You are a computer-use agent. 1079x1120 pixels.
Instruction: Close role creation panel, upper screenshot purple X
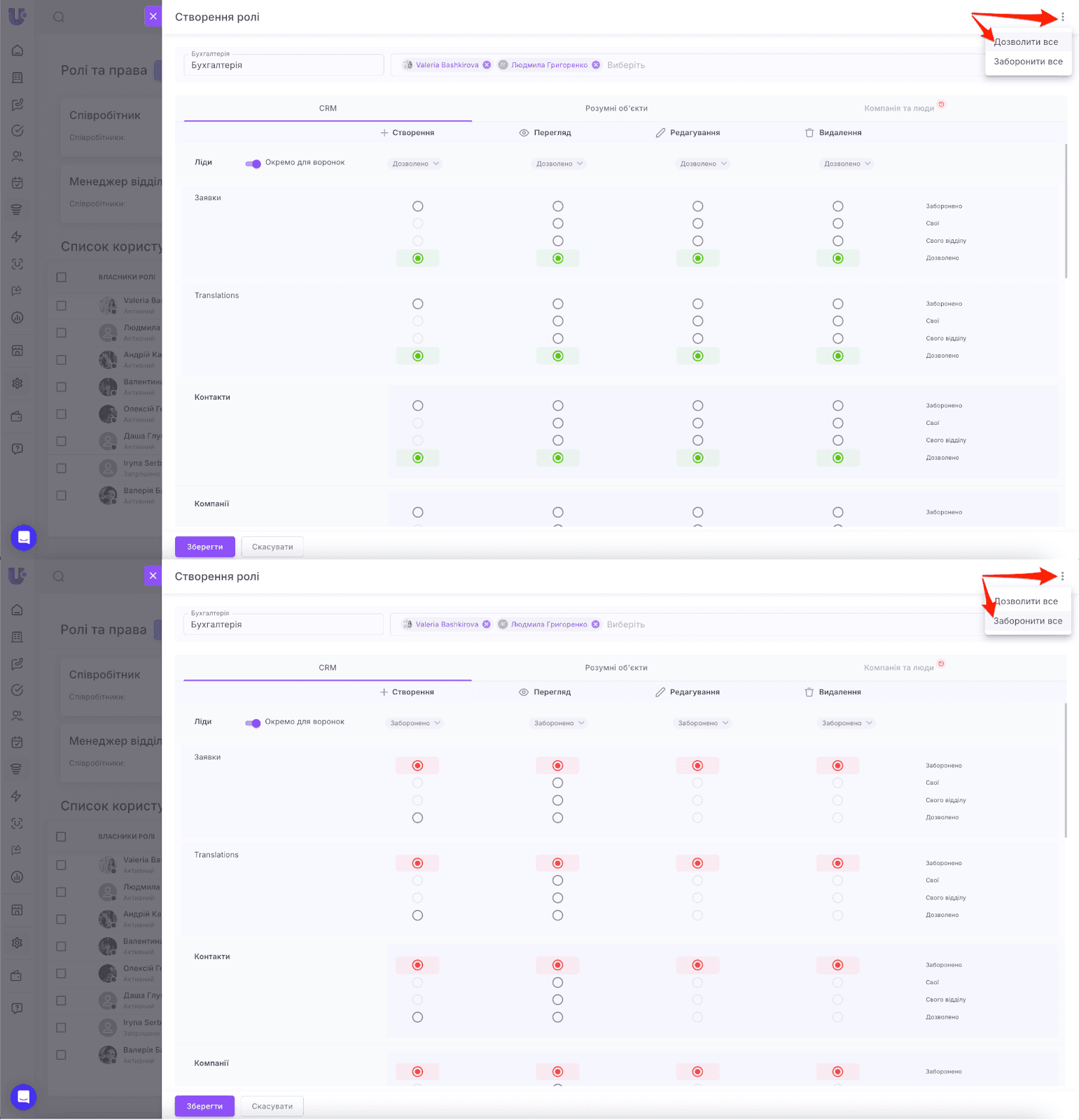click(x=153, y=16)
